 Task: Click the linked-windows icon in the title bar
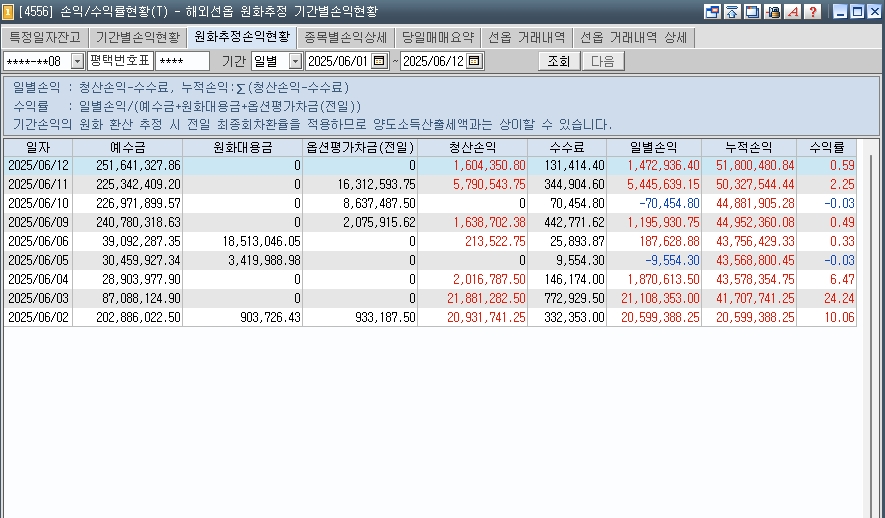pos(713,11)
